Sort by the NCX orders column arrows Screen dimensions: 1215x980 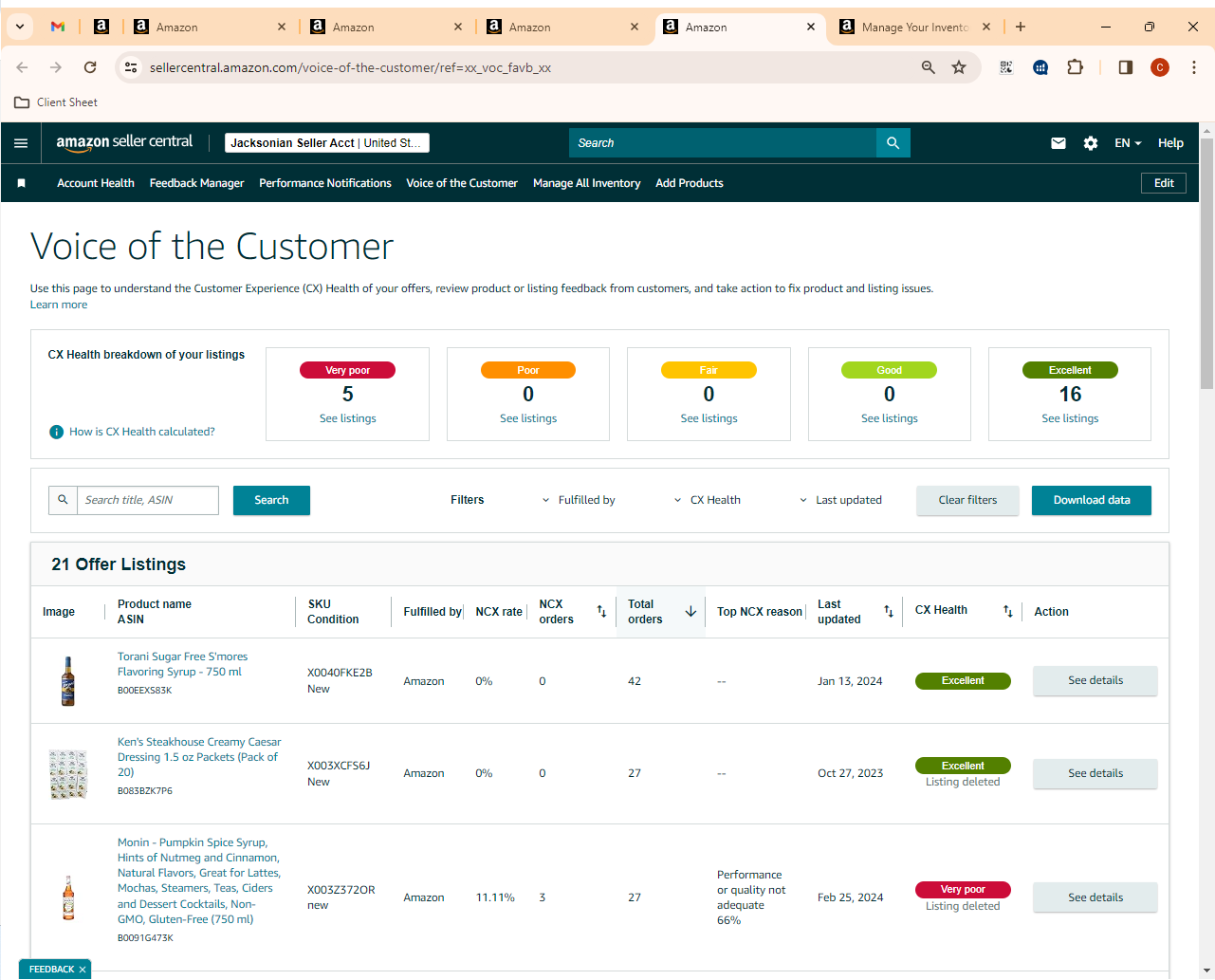click(601, 612)
